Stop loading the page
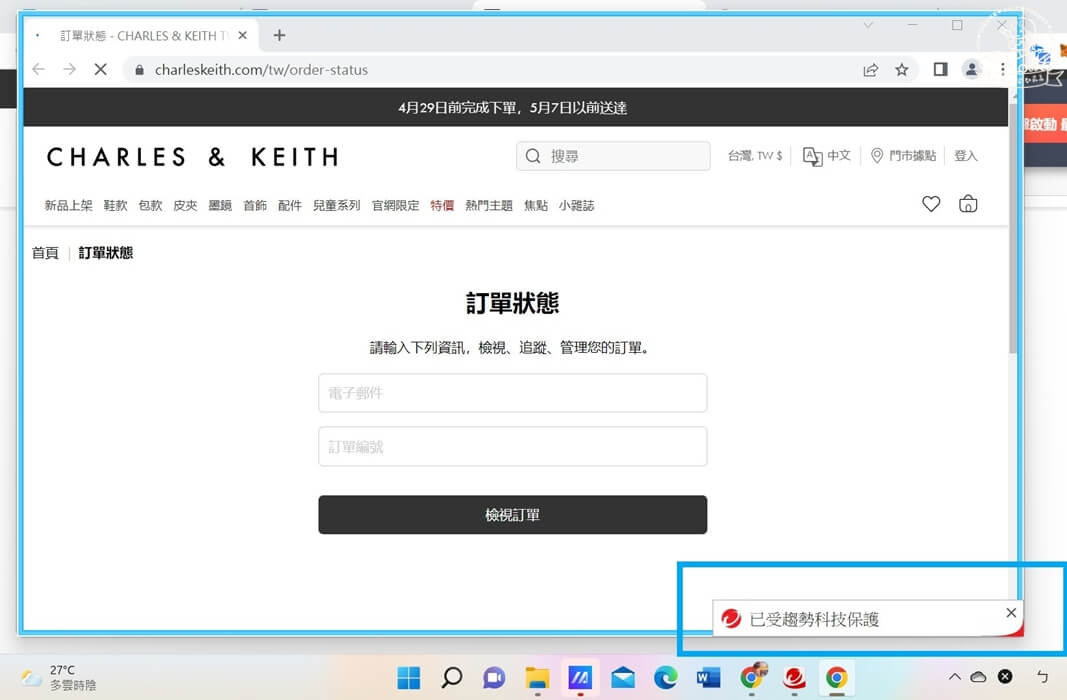This screenshot has width=1067, height=700. (100, 70)
